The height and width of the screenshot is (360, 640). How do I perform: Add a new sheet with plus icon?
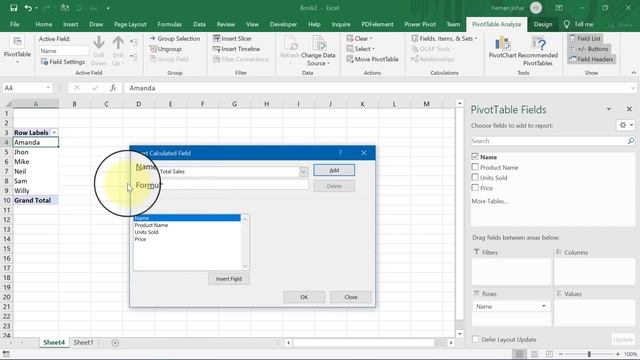pyautogui.click(x=115, y=343)
